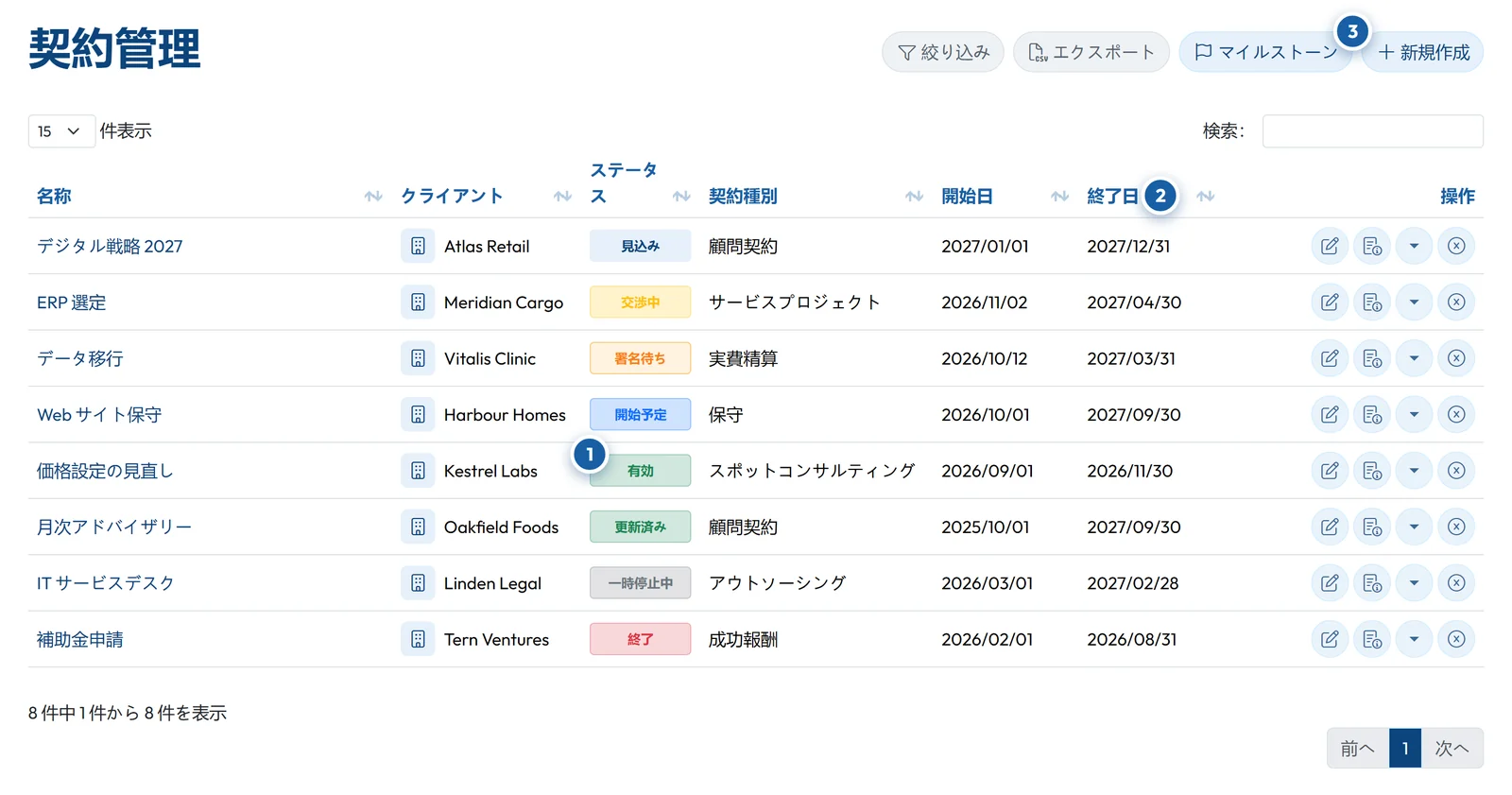
Task: Click edit icon in Web サイト保守 row
Action: [1330, 414]
